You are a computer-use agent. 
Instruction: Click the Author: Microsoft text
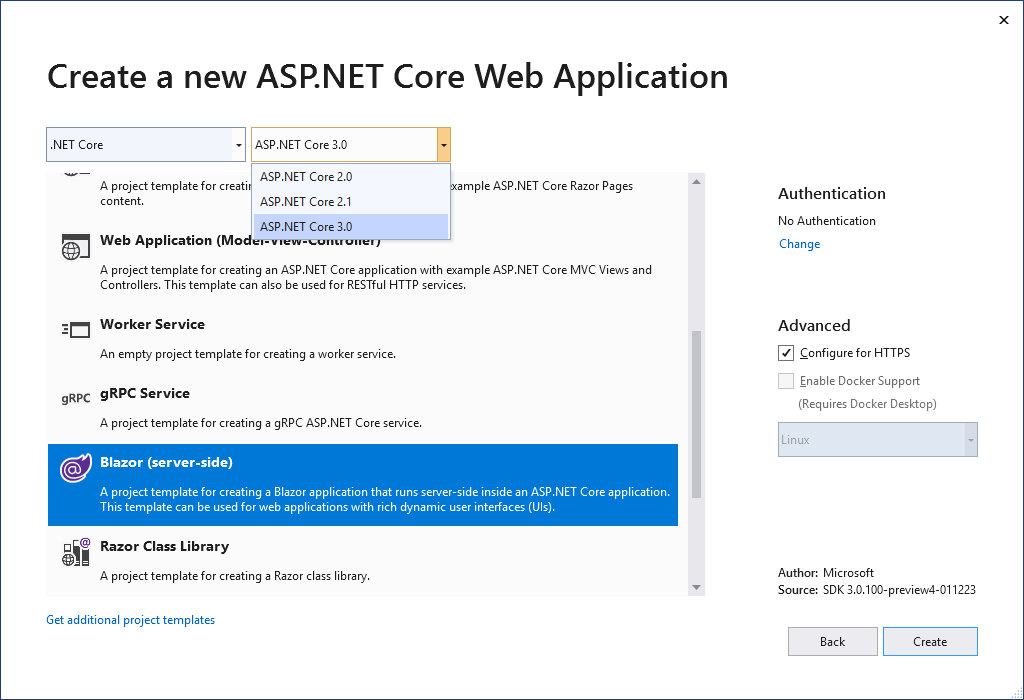coord(825,573)
